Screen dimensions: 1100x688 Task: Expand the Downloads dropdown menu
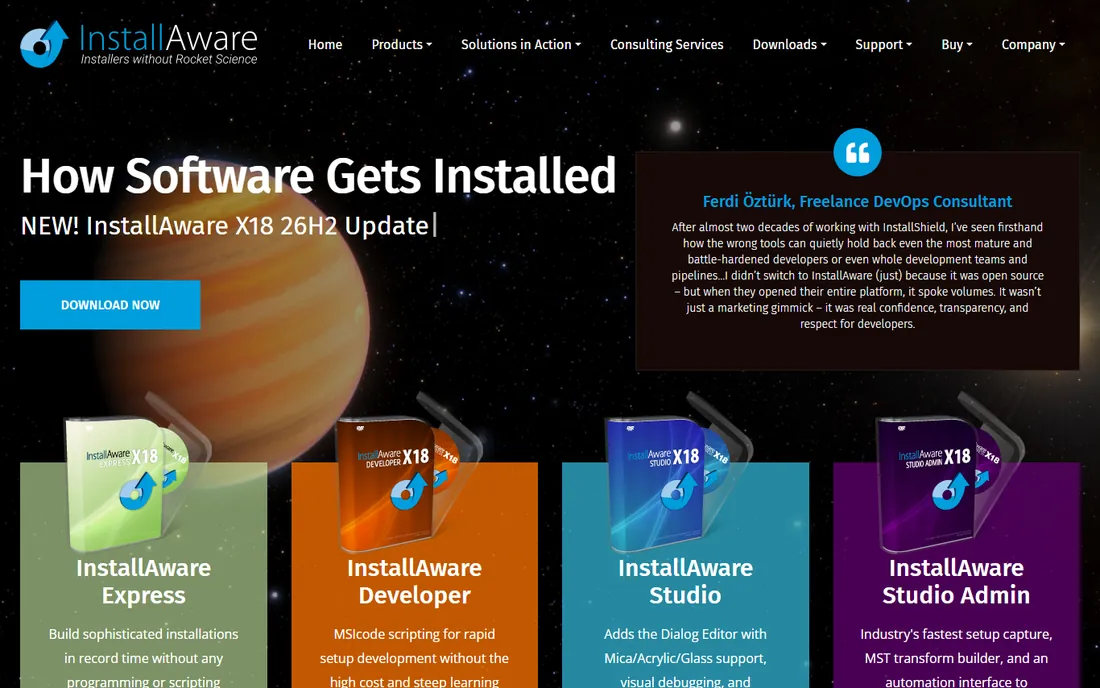789,44
